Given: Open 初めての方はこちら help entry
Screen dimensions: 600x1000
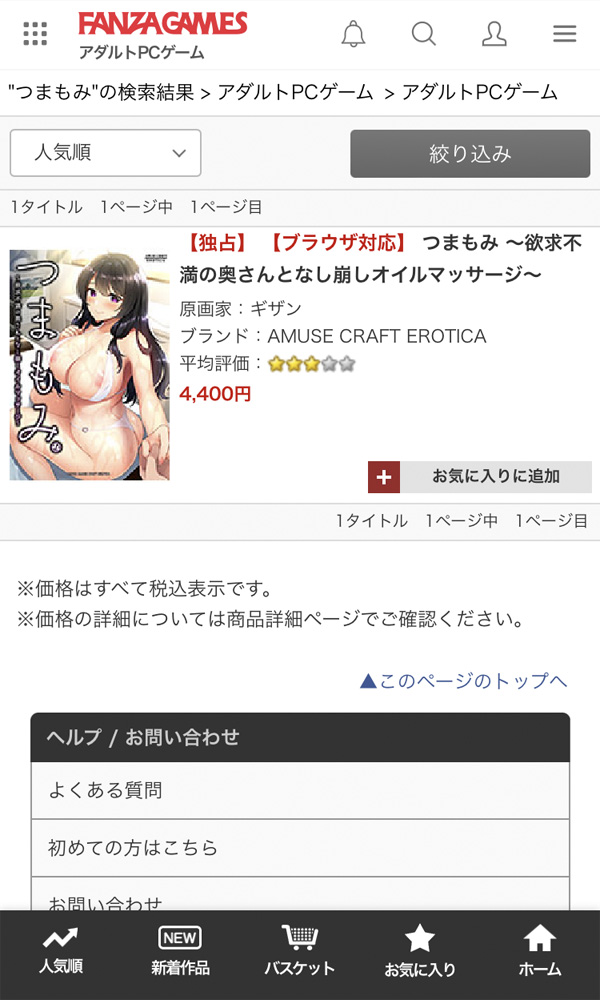Looking at the screenshot, I should (x=300, y=848).
